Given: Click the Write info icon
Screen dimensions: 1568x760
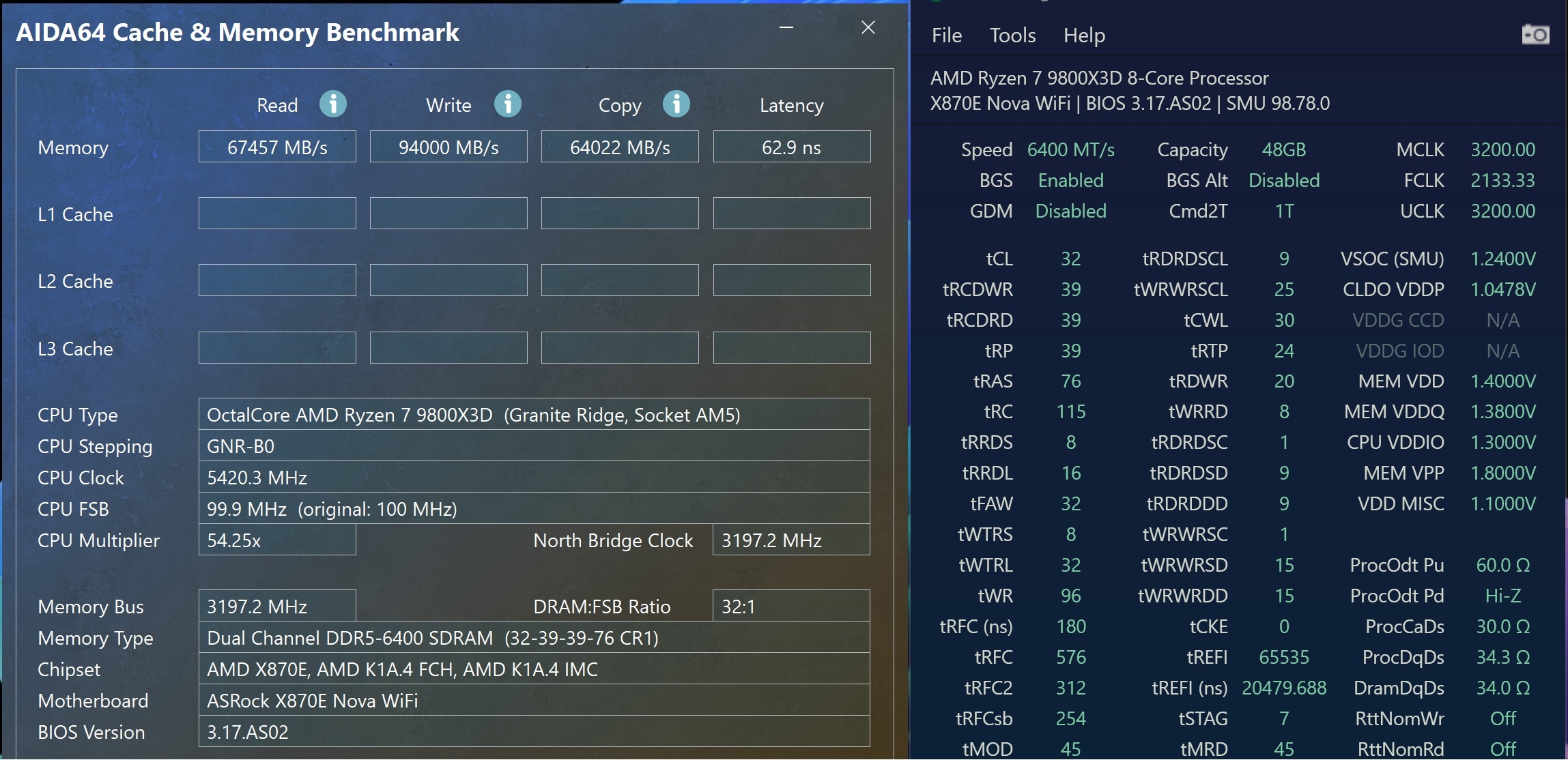Looking at the screenshot, I should point(508,104).
